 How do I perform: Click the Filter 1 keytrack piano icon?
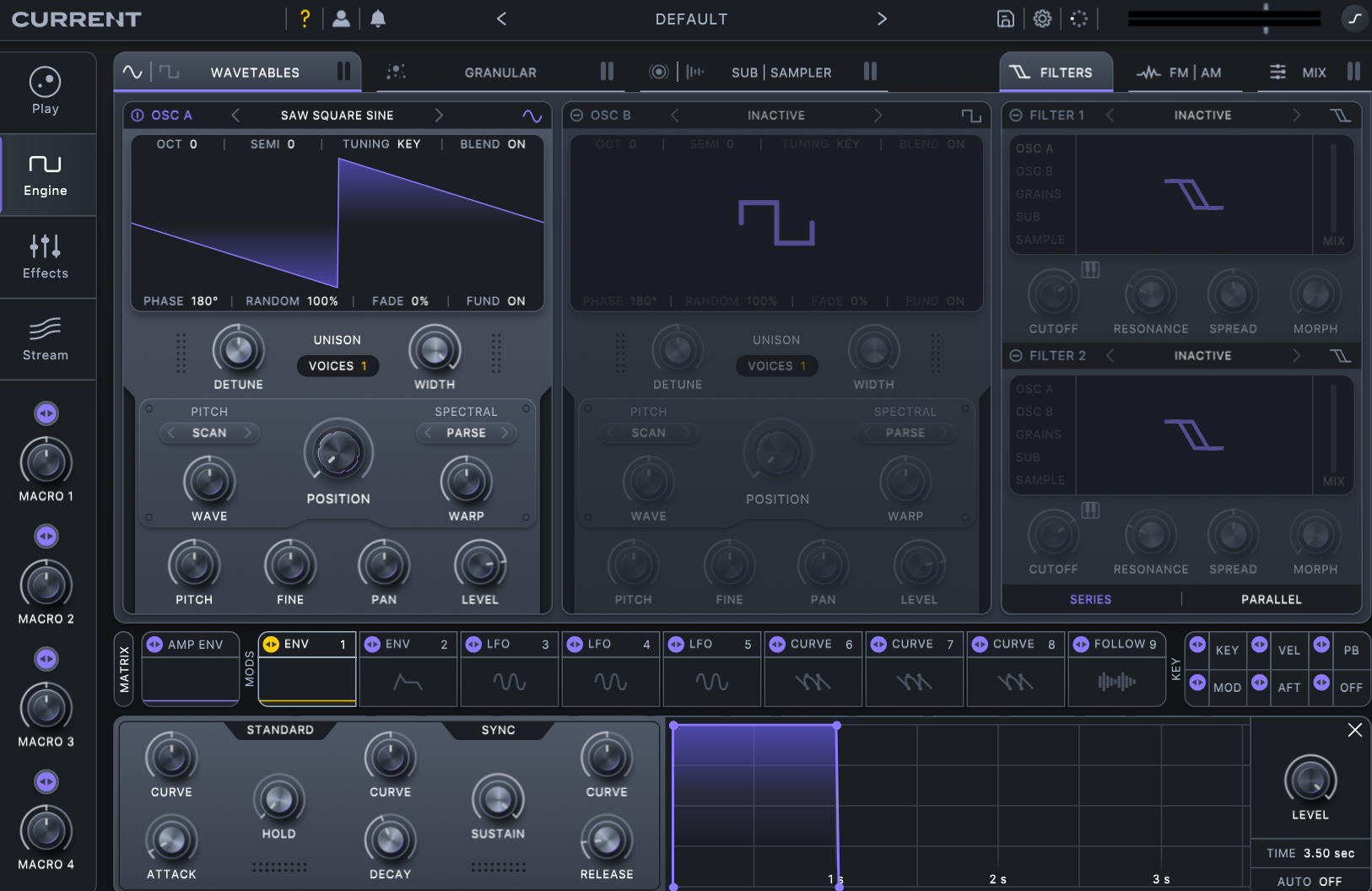click(1090, 269)
